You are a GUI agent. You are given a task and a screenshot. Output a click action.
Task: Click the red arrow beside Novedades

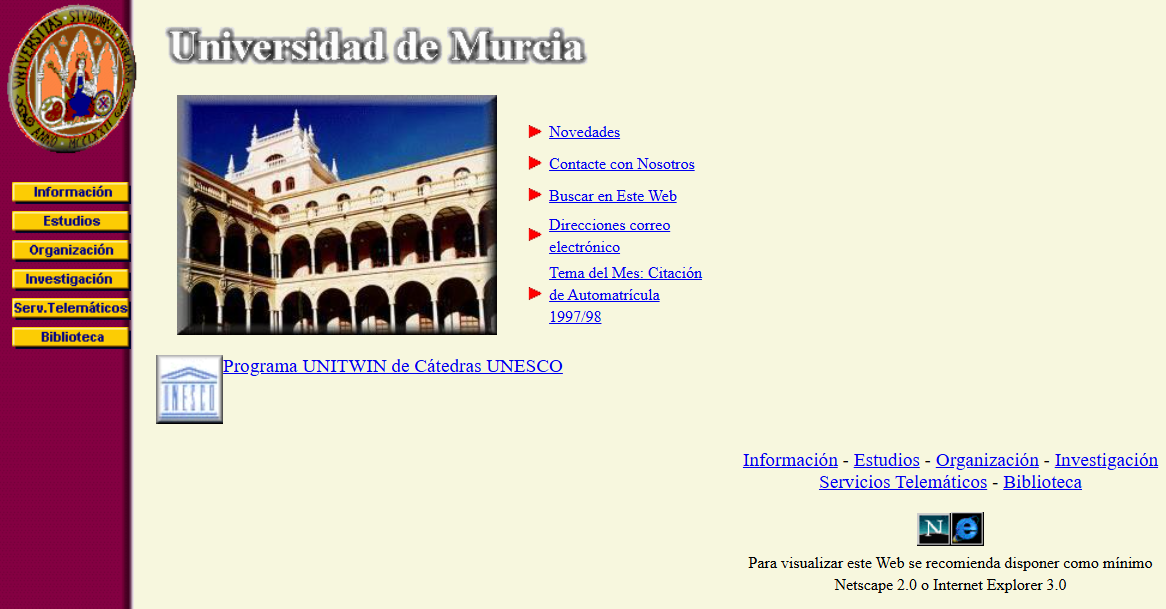tap(535, 132)
